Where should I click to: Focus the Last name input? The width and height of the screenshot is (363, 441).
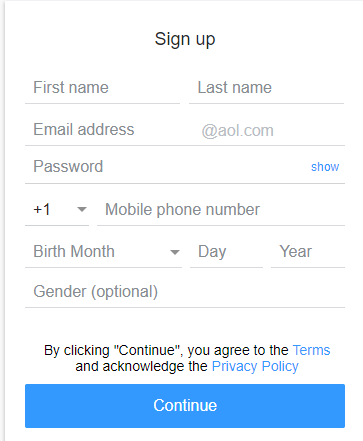tap(266, 88)
